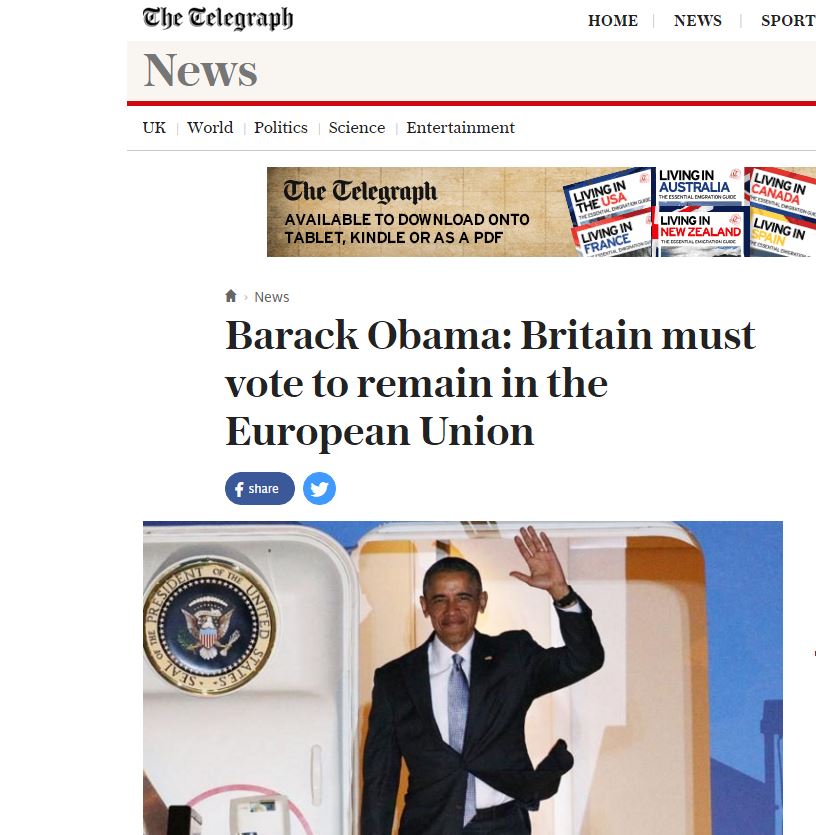Click the home icon in the breadcrumb
The width and height of the screenshot is (816, 835).
point(231,296)
